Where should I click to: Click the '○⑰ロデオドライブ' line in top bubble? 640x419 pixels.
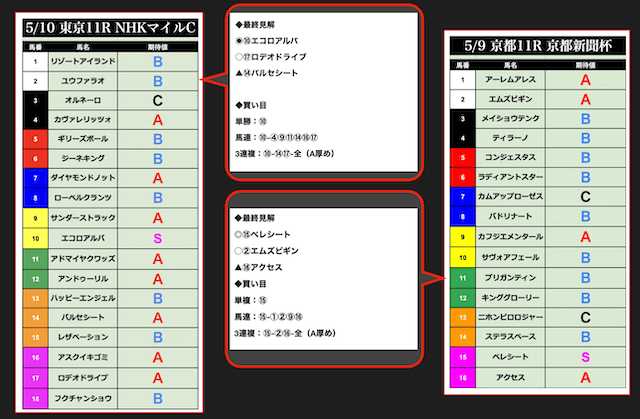tap(271, 57)
